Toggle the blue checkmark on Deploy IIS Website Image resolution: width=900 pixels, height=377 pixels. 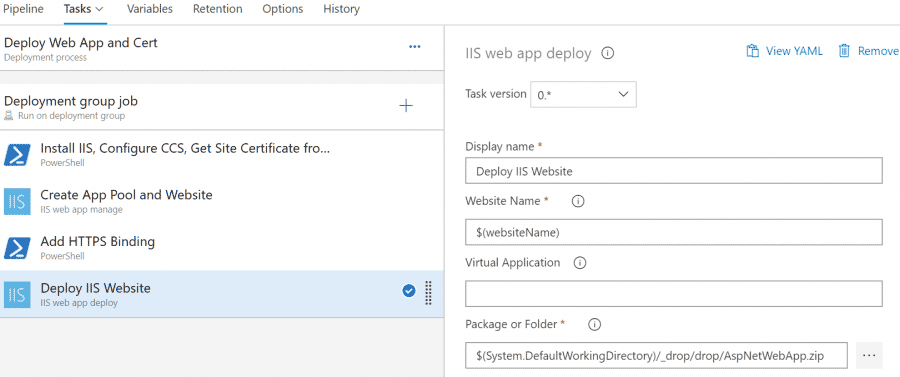[409, 292]
